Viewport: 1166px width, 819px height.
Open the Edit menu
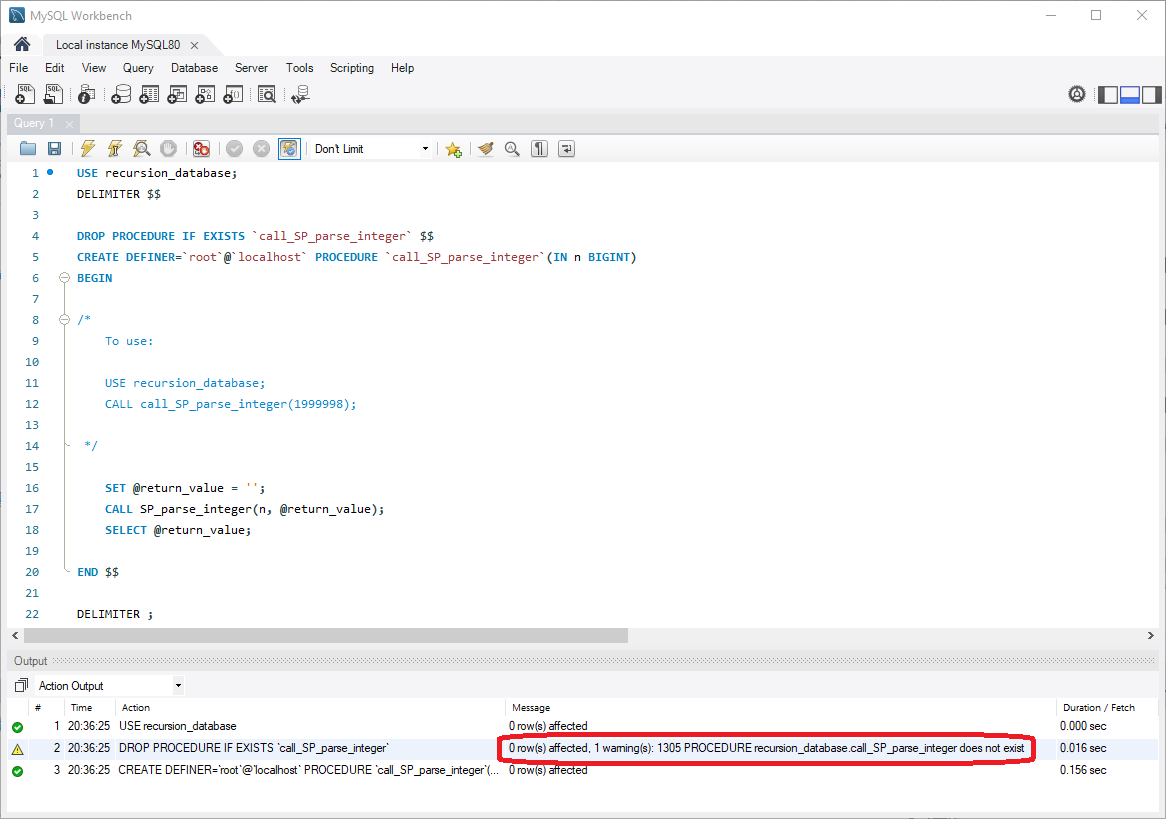coord(54,68)
